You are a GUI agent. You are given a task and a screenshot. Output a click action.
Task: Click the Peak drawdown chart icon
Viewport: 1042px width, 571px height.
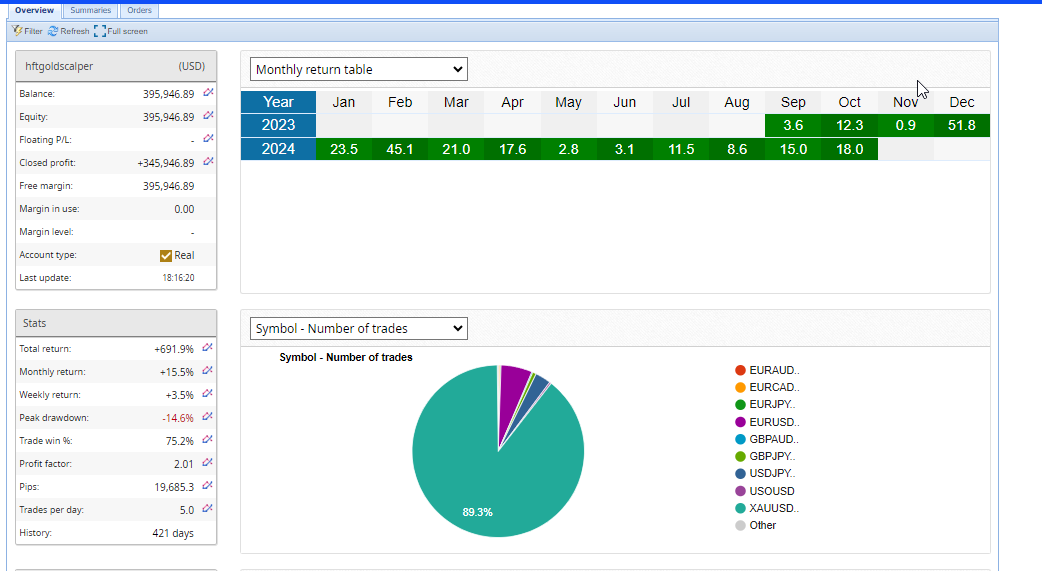pos(208,417)
